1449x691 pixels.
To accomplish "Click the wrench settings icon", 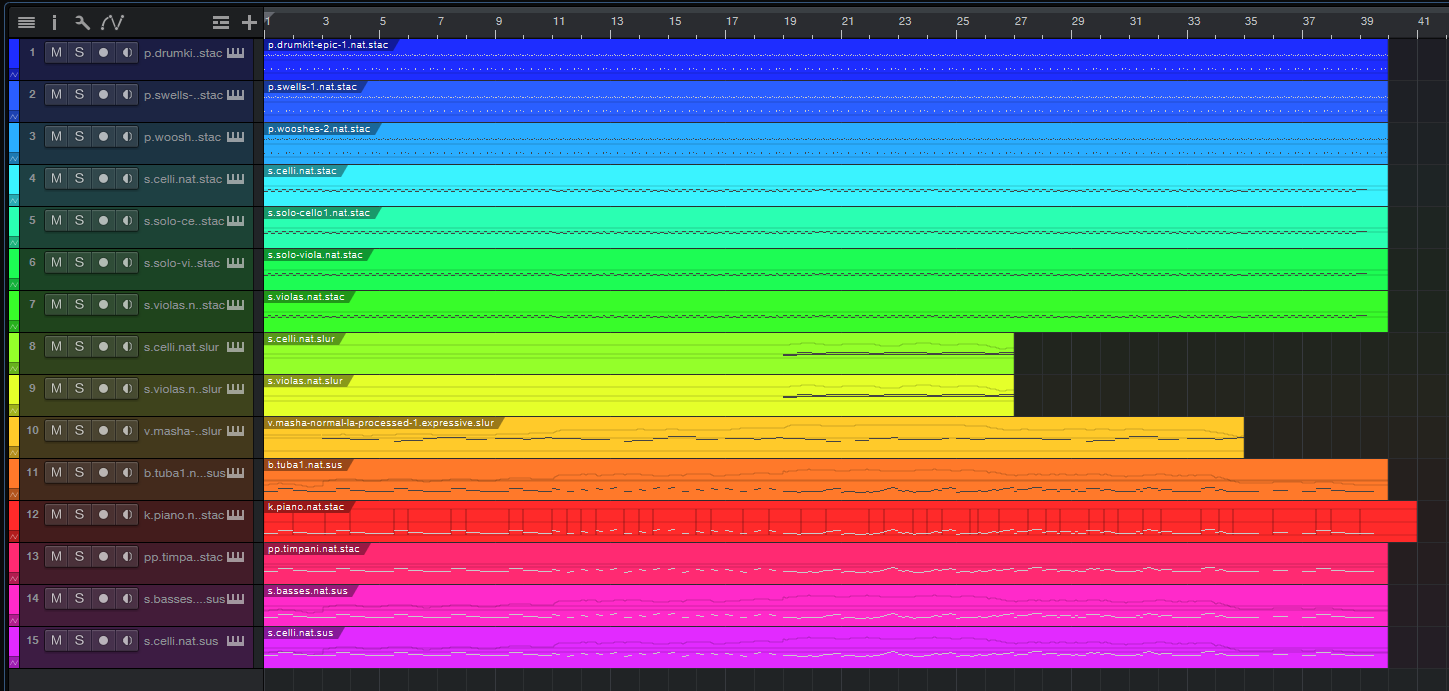I will (x=83, y=22).
